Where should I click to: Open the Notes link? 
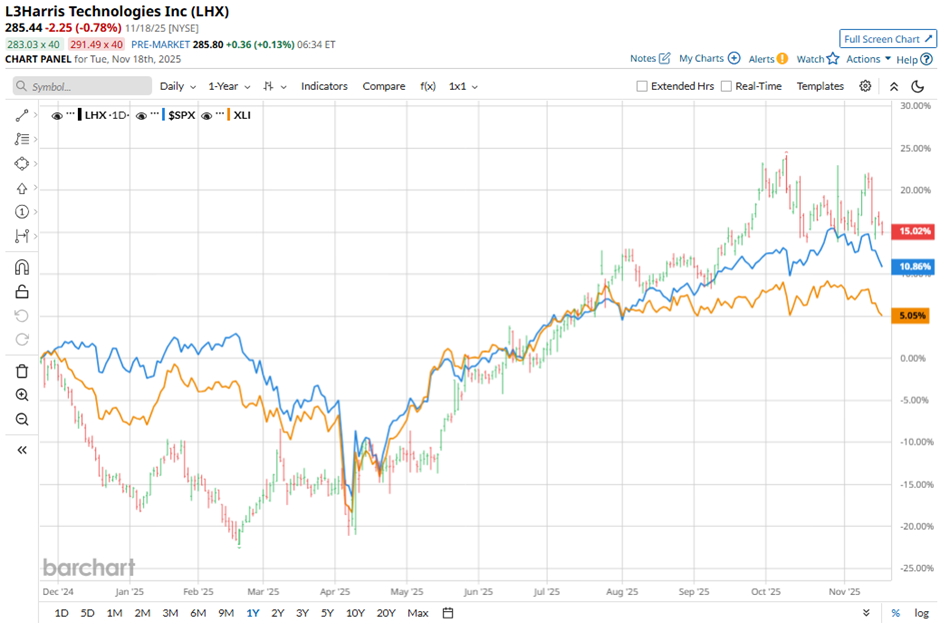(x=643, y=58)
